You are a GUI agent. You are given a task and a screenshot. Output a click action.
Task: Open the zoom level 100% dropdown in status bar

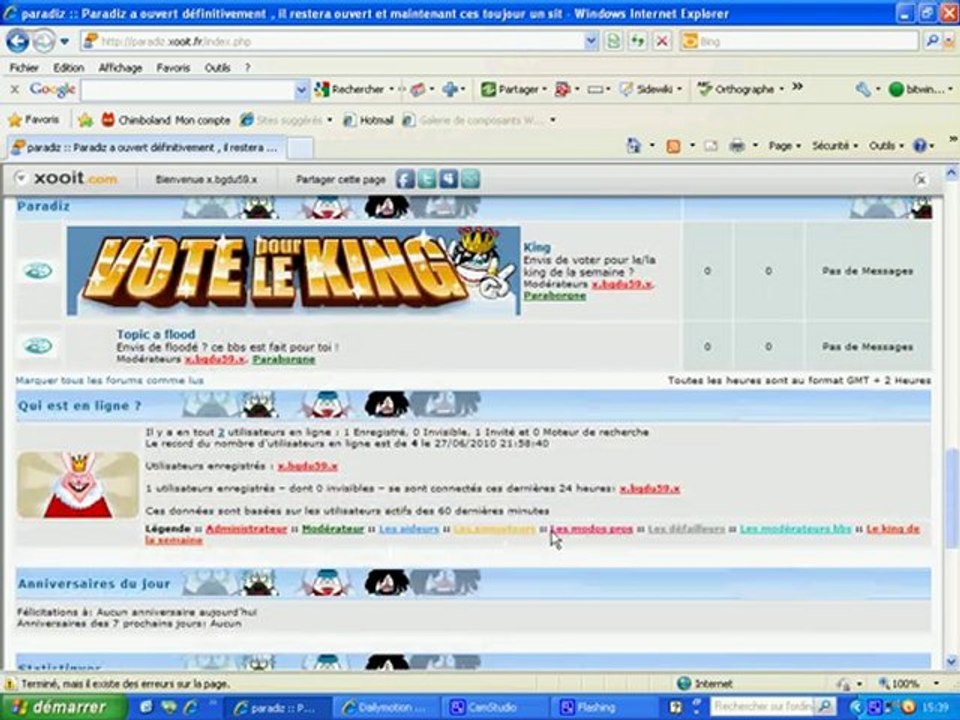pos(936,683)
